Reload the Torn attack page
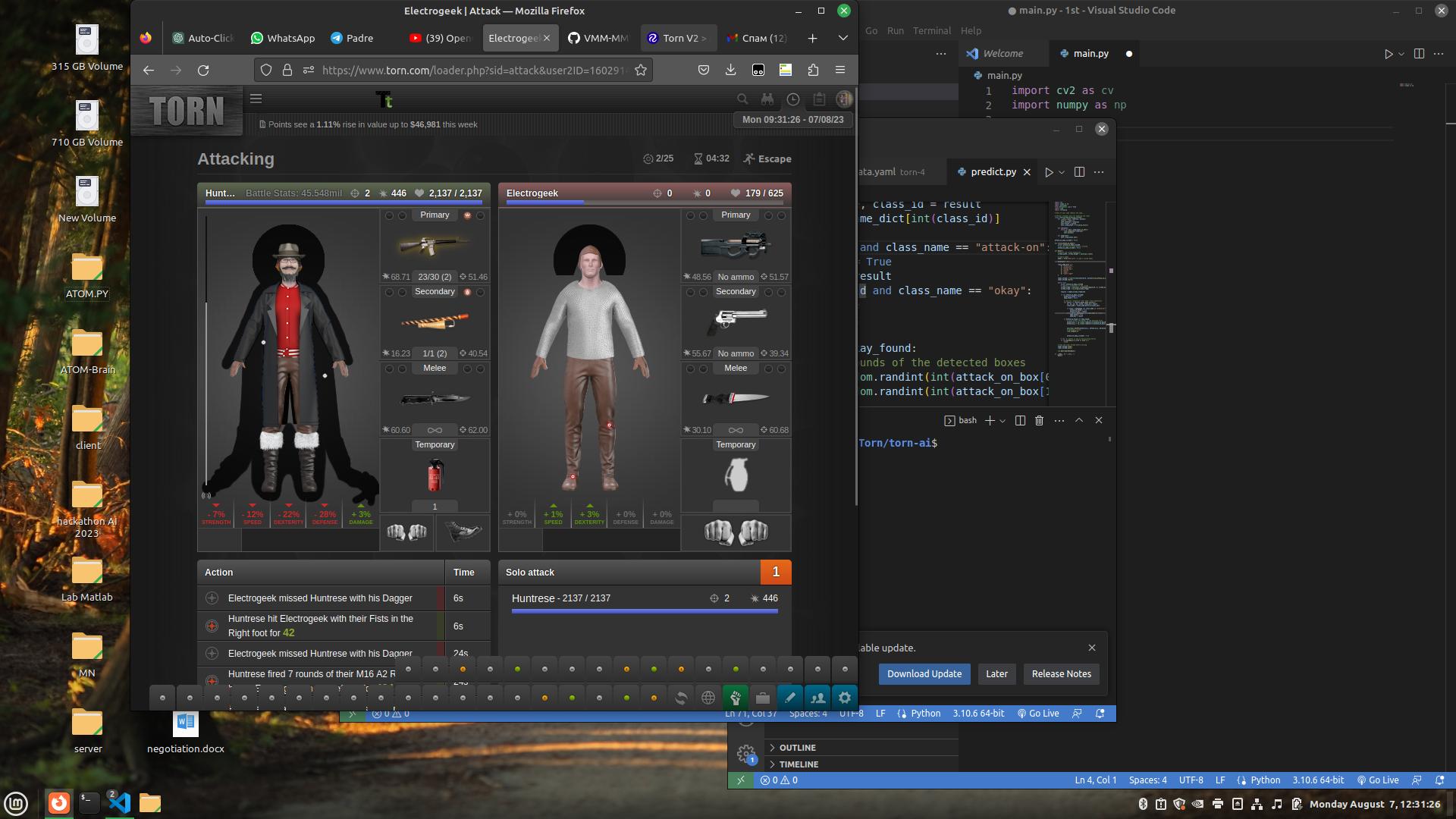This screenshot has width=1456, height=819. point(203,71)
